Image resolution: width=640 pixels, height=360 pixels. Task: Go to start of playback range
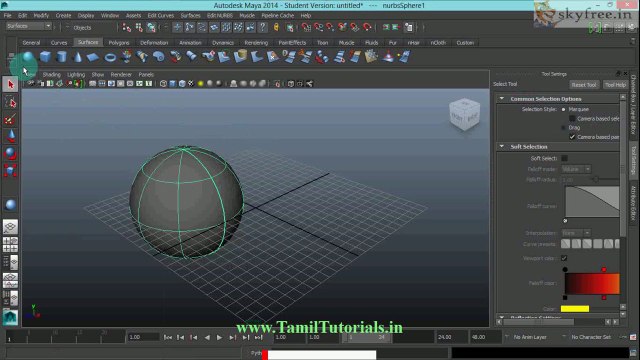(168, 337)
